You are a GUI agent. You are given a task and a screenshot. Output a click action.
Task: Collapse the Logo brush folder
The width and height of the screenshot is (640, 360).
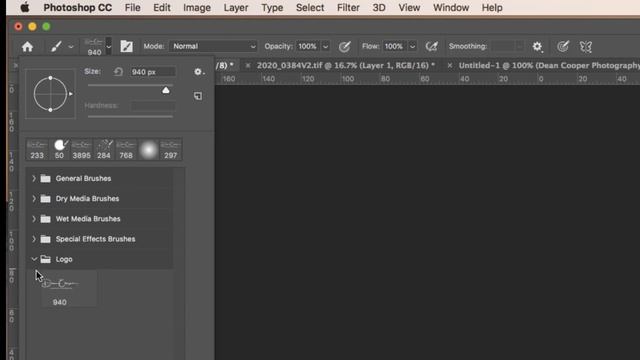pyautogui.click(x=34, y=259)
